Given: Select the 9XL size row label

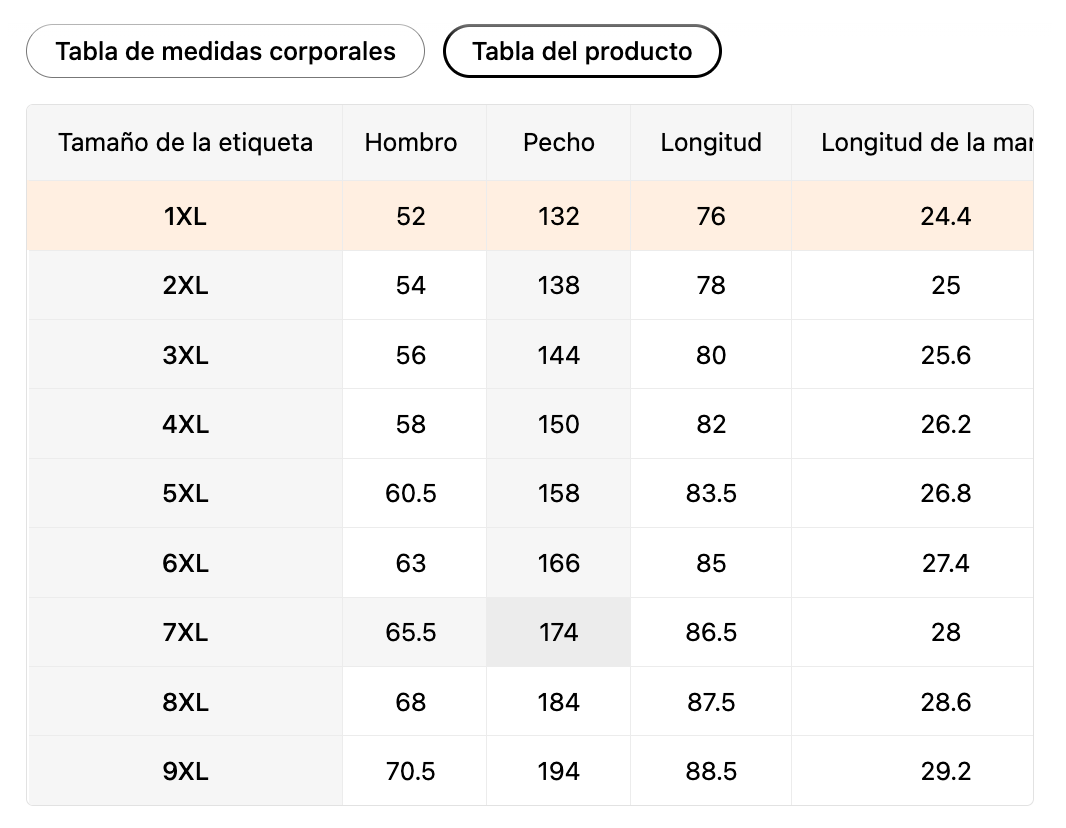Looking at the screenshot, I should 185,771.
